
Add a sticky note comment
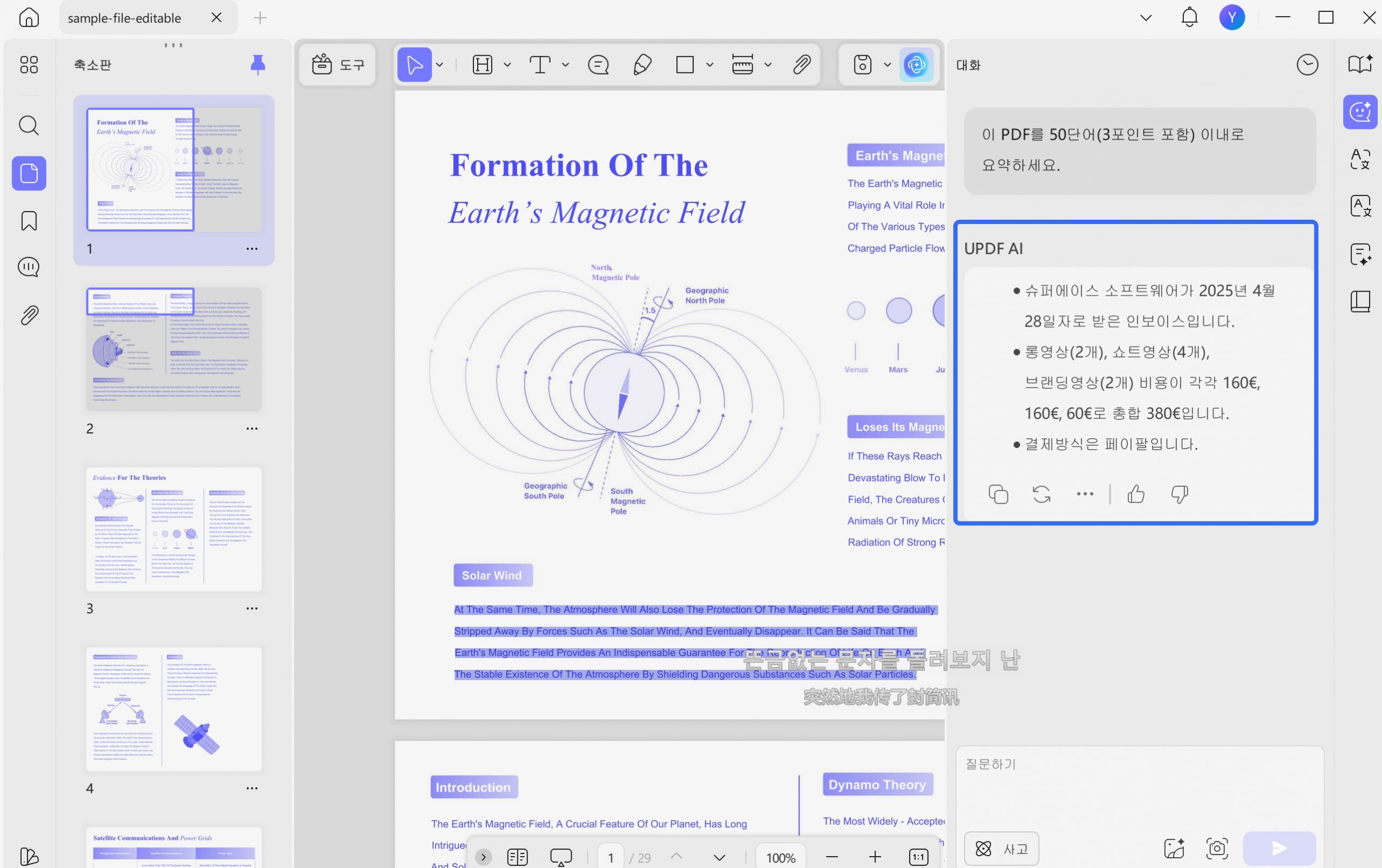(598, 65)
